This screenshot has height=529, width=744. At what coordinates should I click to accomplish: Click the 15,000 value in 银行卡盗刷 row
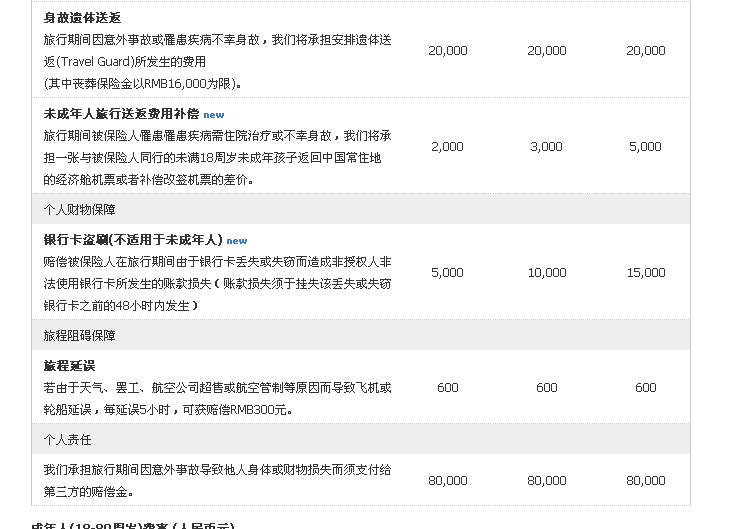click(x=646, y=273)
